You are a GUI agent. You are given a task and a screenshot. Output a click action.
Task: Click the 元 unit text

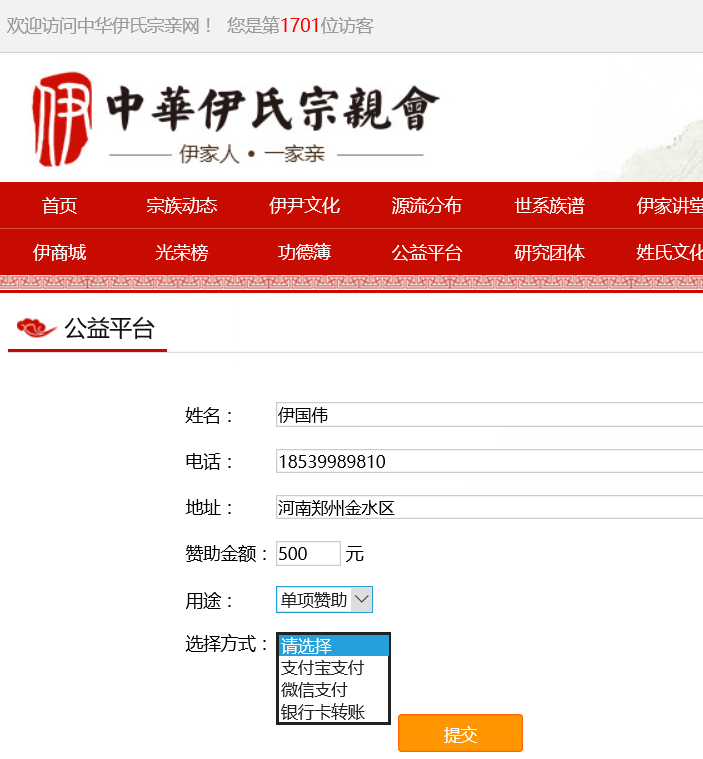[x=354, y=554]
